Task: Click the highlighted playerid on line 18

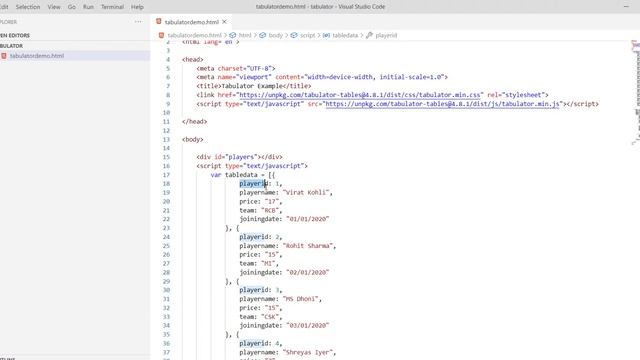Action: pos(253,184)
